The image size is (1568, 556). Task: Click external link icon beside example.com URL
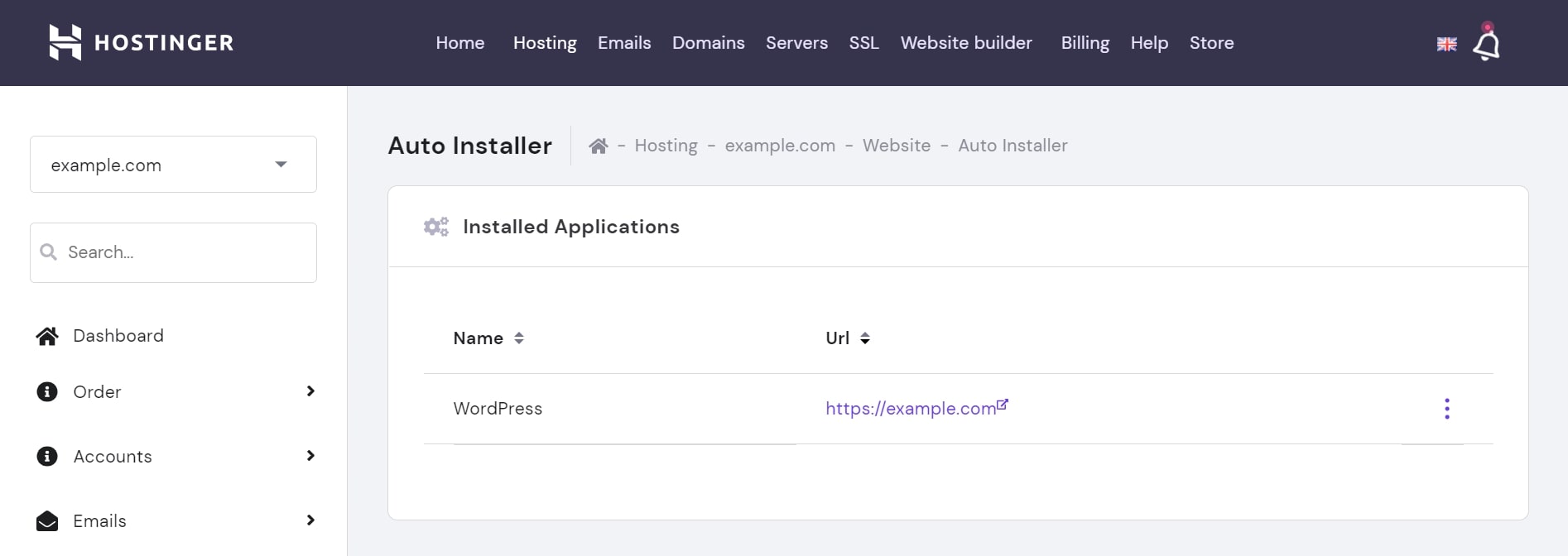(1003, 404)
